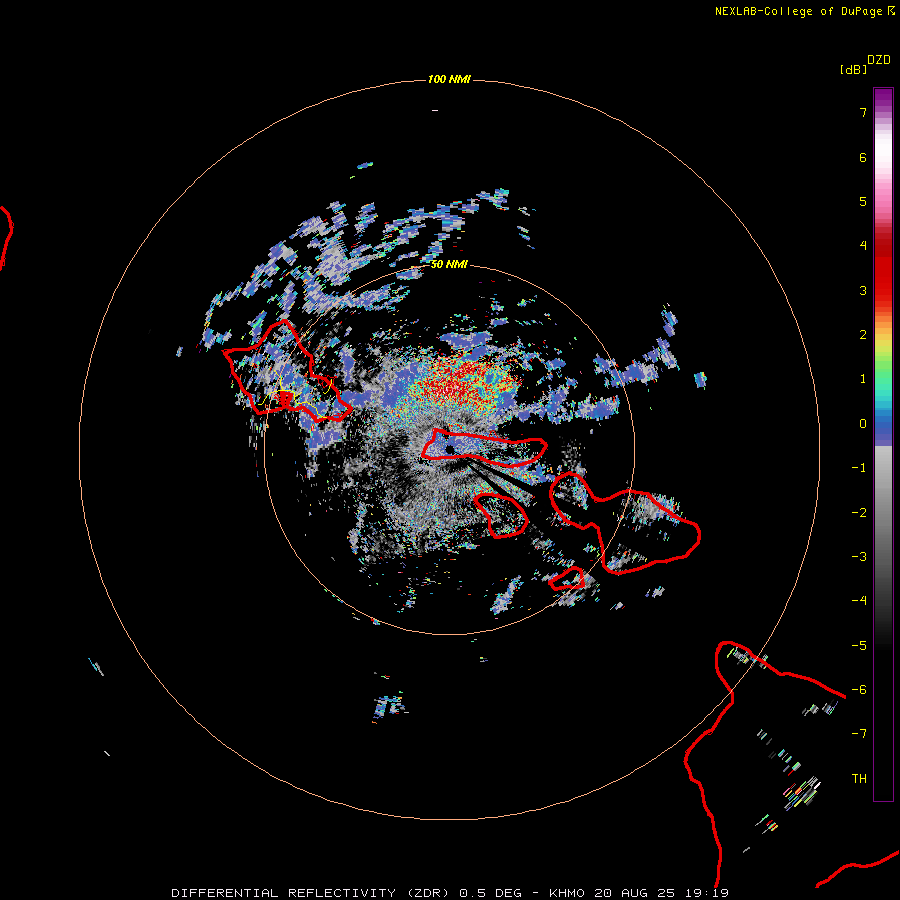The image size is (900, 900).
Task: Click the TH threshold label on scale
Action: point(859,779)
